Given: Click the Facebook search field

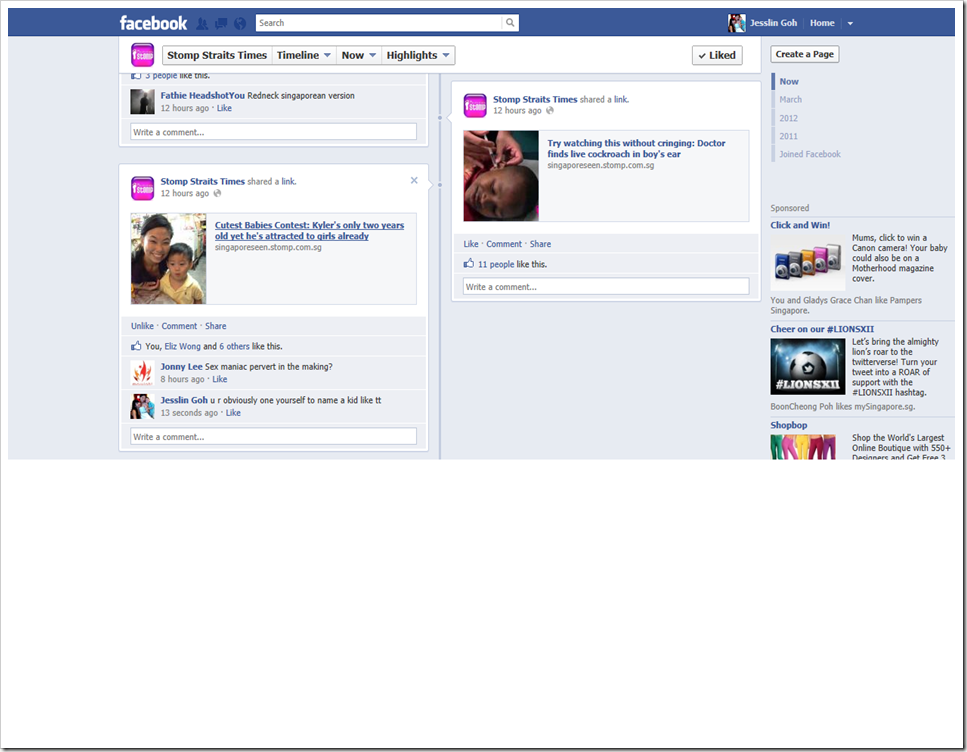Looking at the screenshot, I should (x=379, y=23).
